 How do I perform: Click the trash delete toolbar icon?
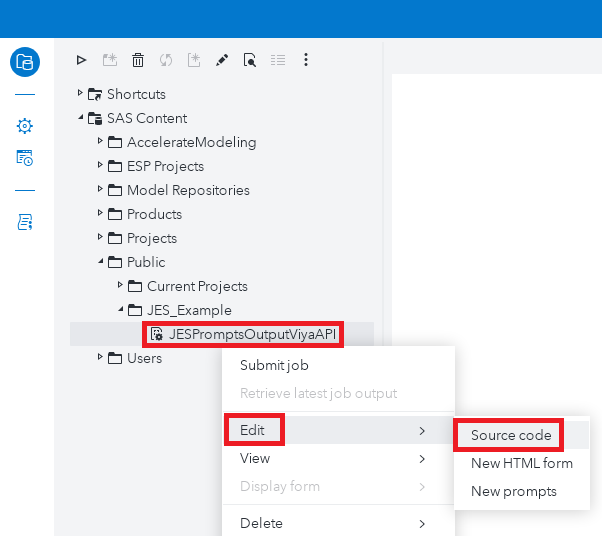coord(138,60)
